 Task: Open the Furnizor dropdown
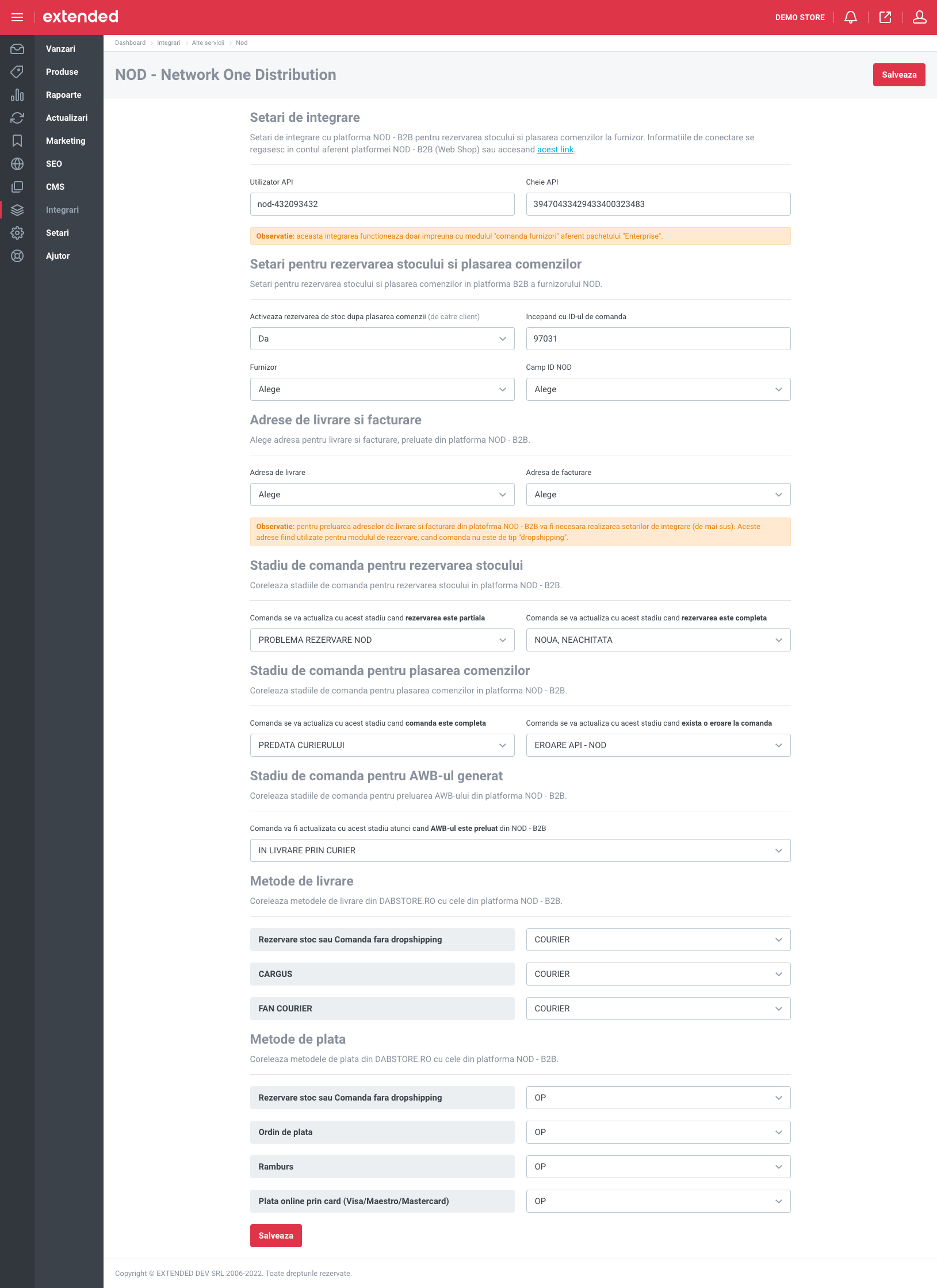382,389
